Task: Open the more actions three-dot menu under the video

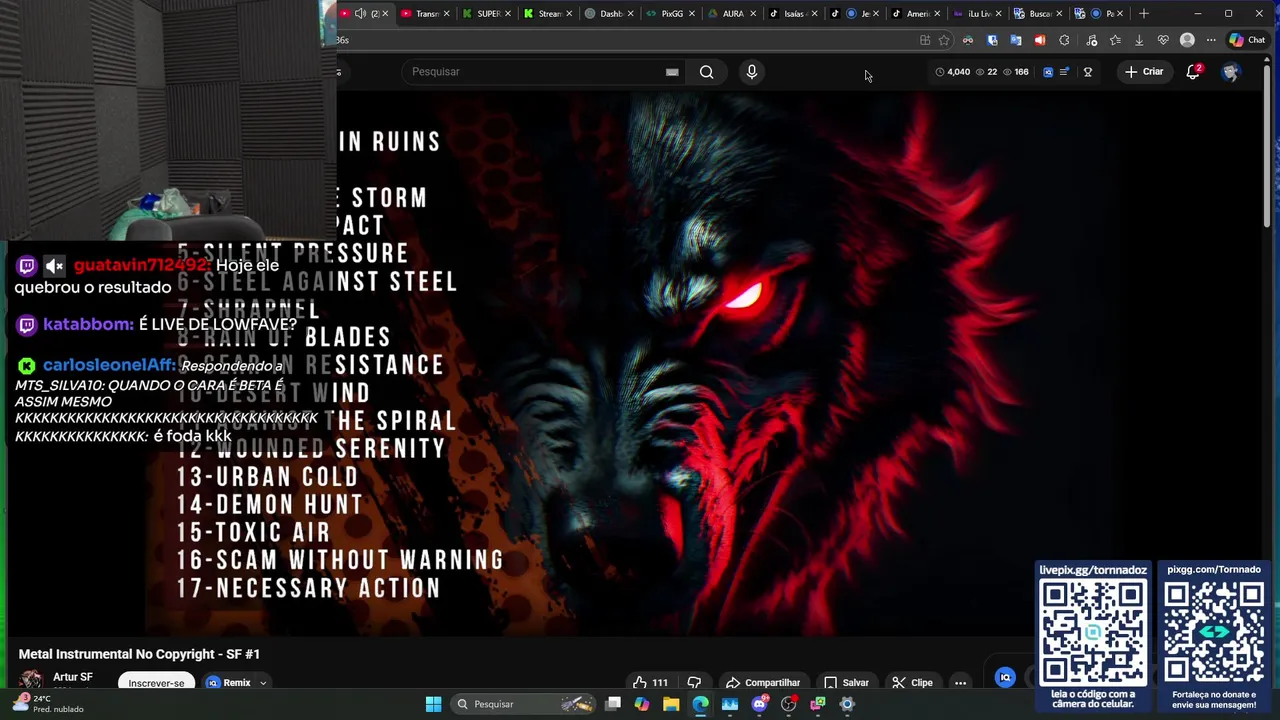Action: (x=960, y=683)
